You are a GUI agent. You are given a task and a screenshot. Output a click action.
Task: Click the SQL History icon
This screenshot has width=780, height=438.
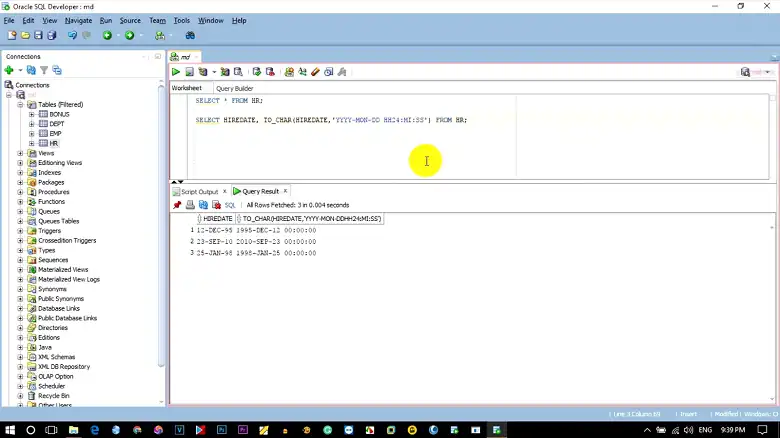[x=328, y=72]
